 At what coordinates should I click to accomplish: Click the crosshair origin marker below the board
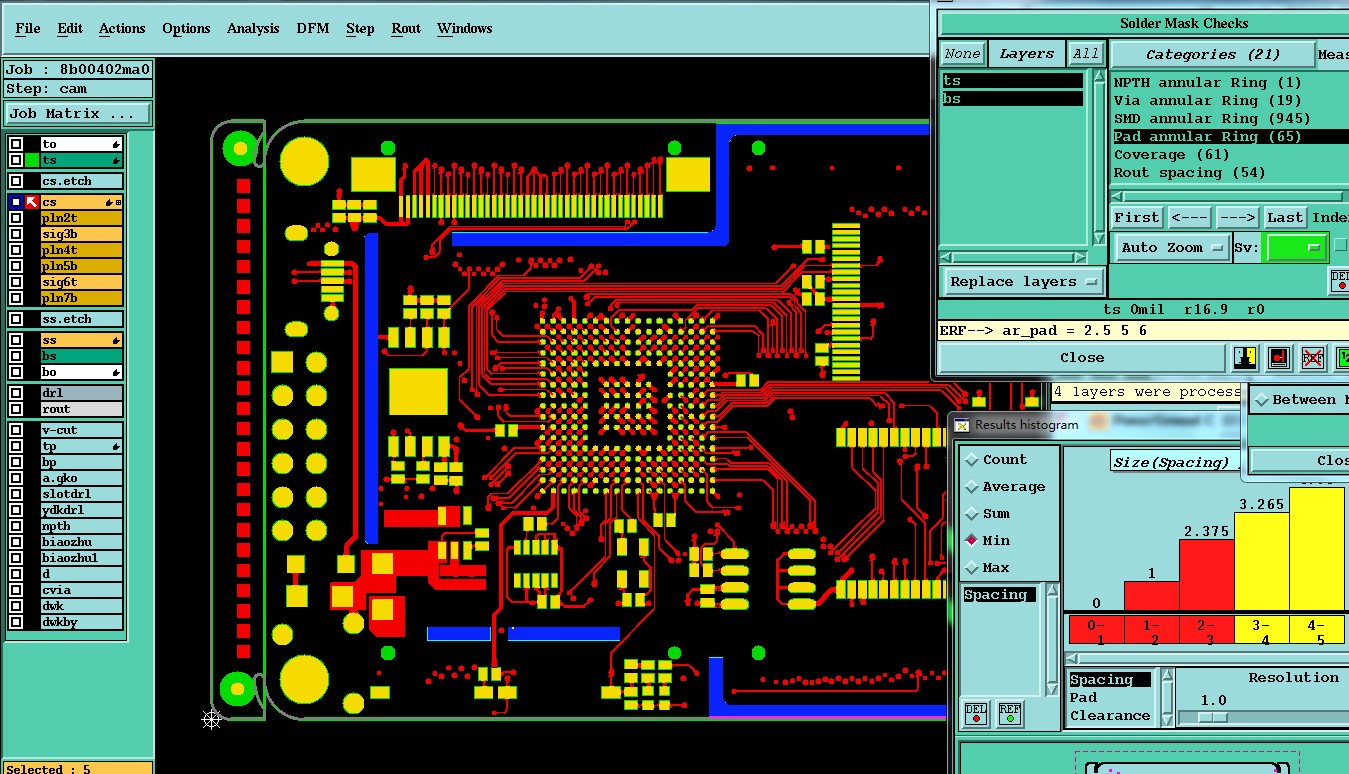211,718
